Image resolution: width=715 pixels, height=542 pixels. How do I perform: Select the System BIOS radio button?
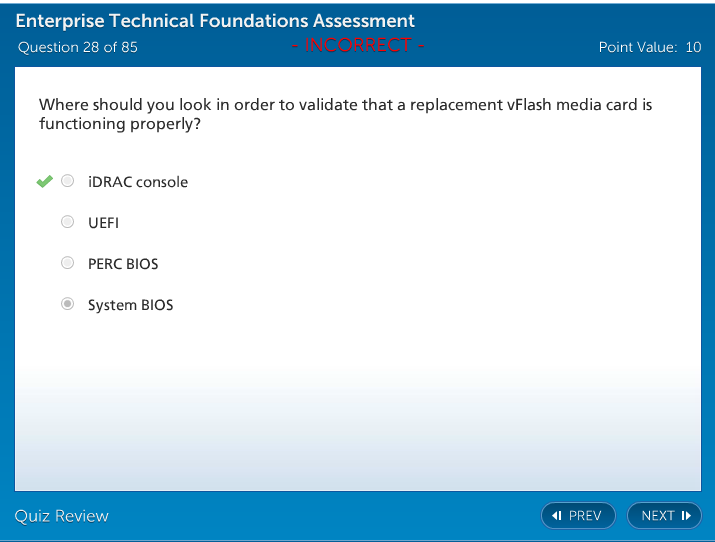click(68, 304)
